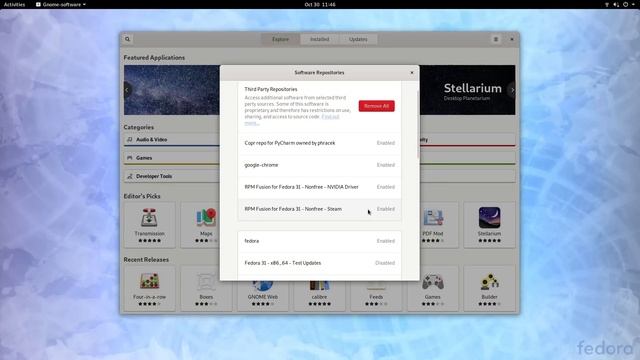Open the calibre app tile
Screen dimensions: 640x360
319,296
